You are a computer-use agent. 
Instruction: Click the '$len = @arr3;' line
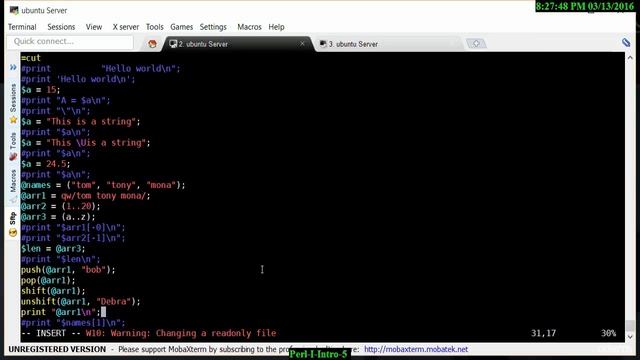pyautogui.click(x=53, y=249)
